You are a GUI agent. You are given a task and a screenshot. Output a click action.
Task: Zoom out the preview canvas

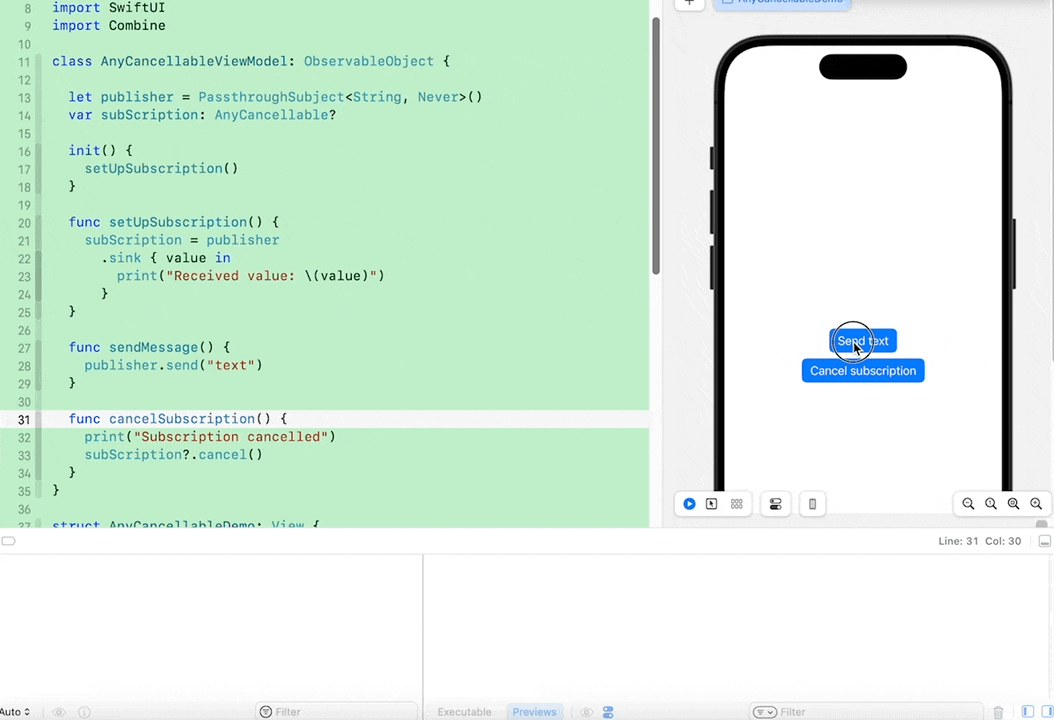coord(968,504)
